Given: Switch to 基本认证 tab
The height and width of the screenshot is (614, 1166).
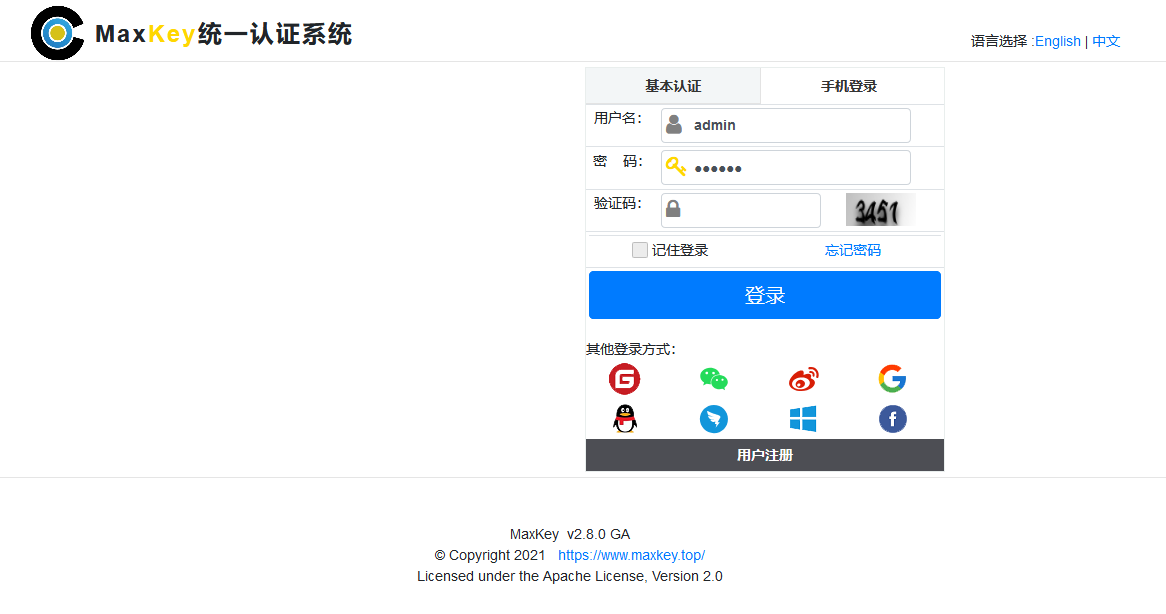Looking at the screenshot, I should point(673,86).
